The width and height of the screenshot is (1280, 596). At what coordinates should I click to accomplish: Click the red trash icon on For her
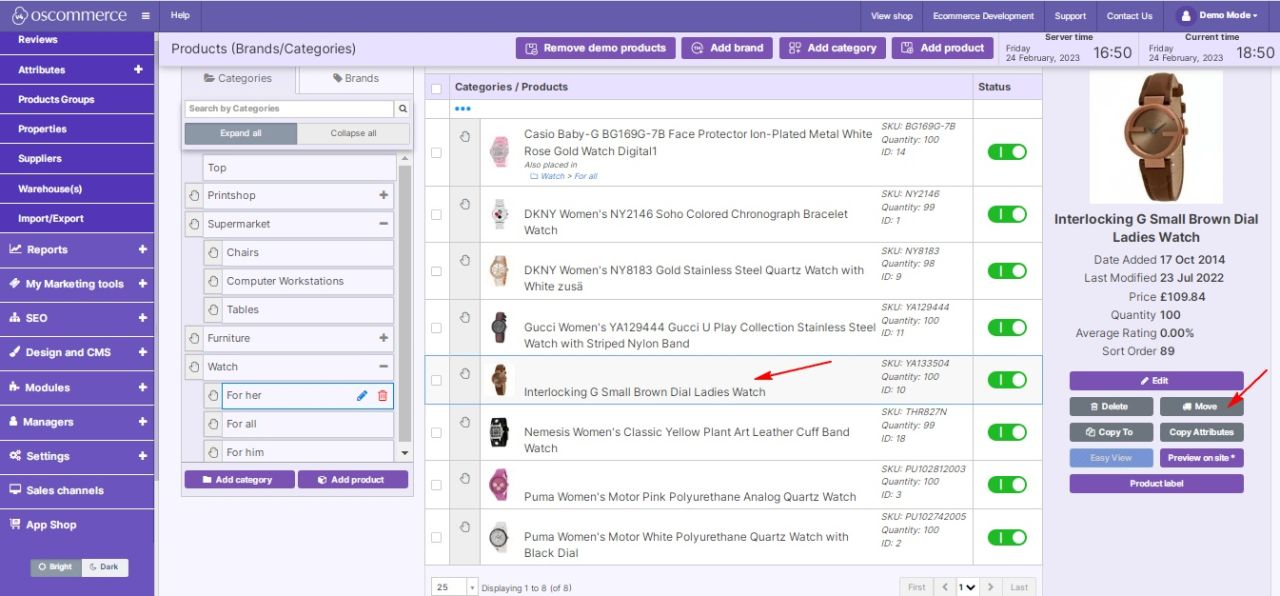click(x=382, y=396)
